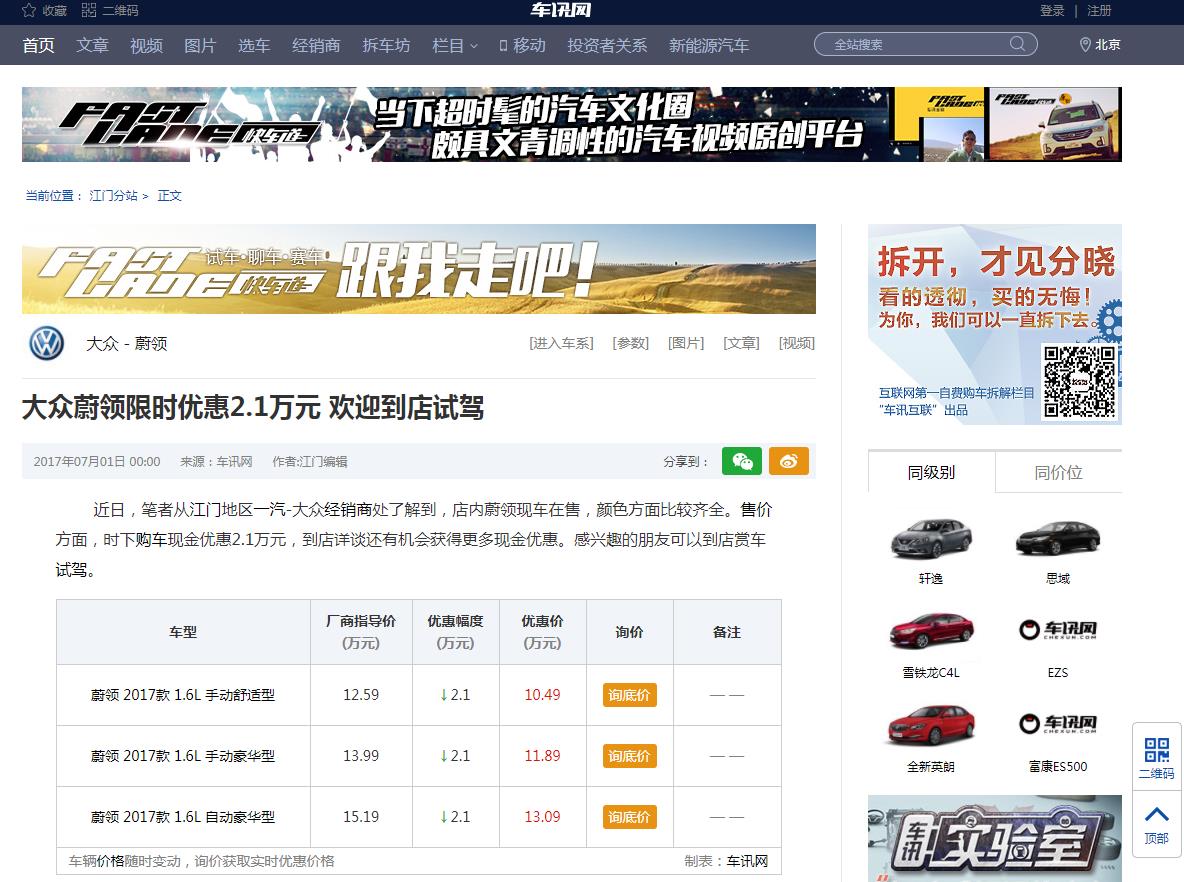Click the 富康ES500 model label
Viewport: 1184px width, 882px height.
point(1058,766)
